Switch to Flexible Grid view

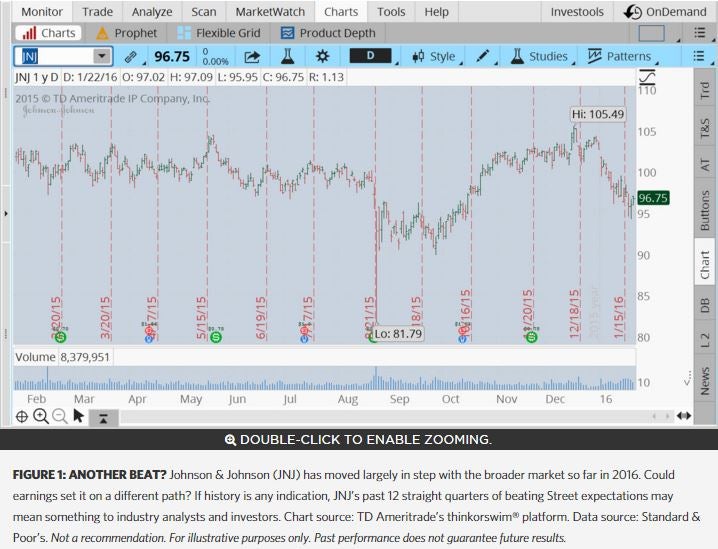pyautogui.click(x=219, y=33)
